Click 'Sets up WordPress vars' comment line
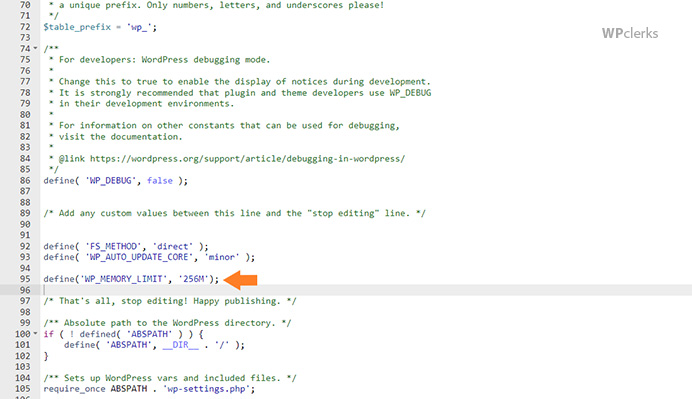This screenshot has height=399, width=692. pyautogui.click(x=170, y=378)
